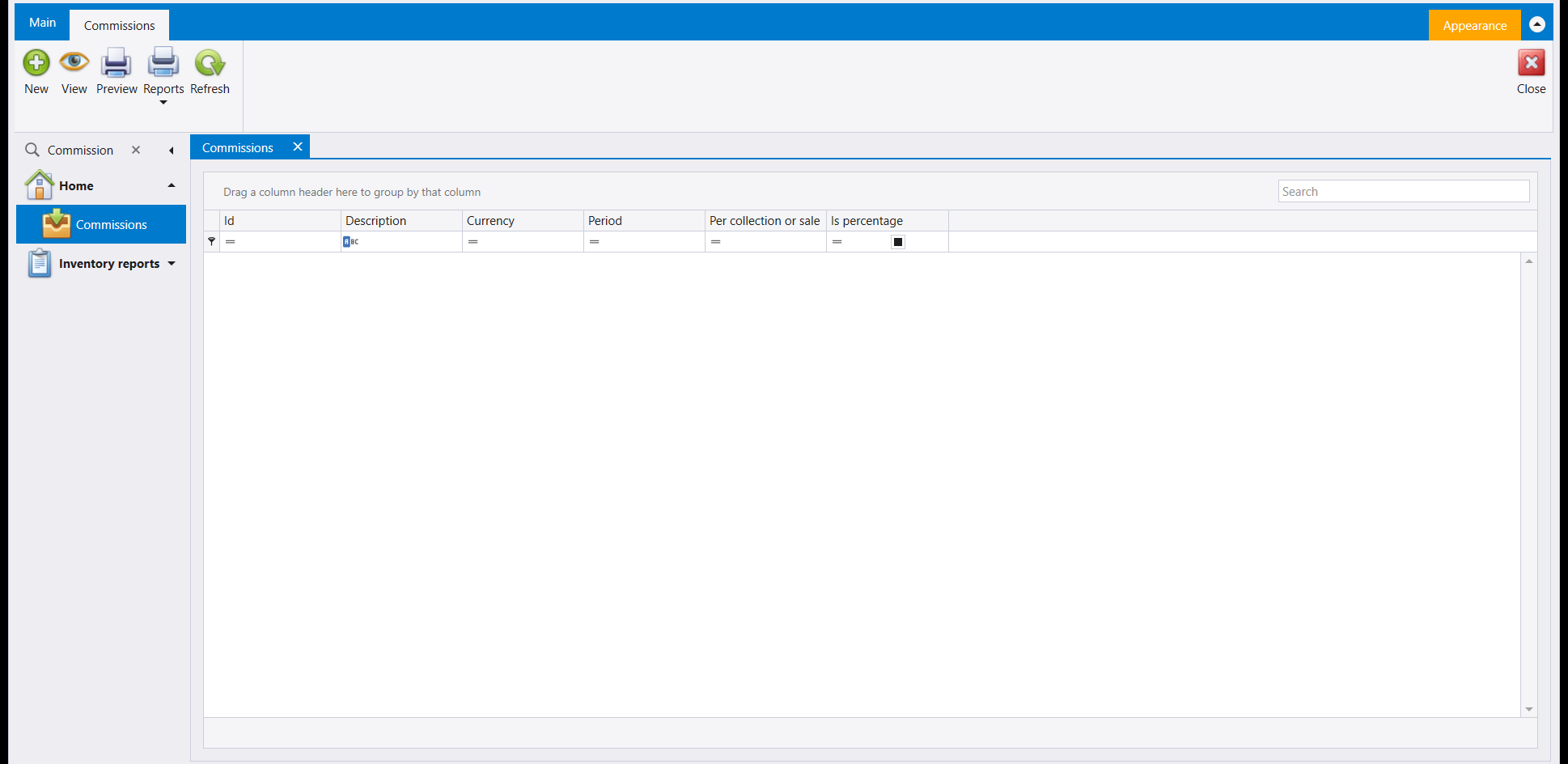
Task: Click the grid Search input field
Action: click(x=1404, y=191)
